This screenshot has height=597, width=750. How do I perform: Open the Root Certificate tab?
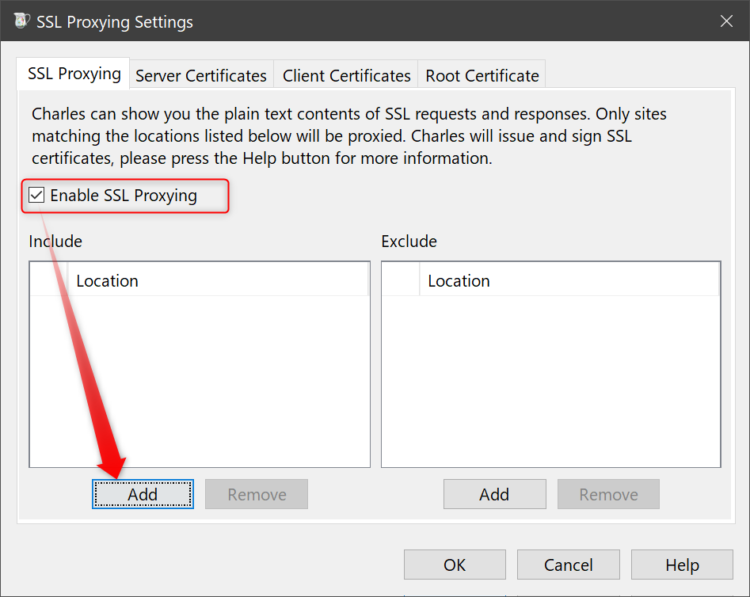(x=482, y=76)
